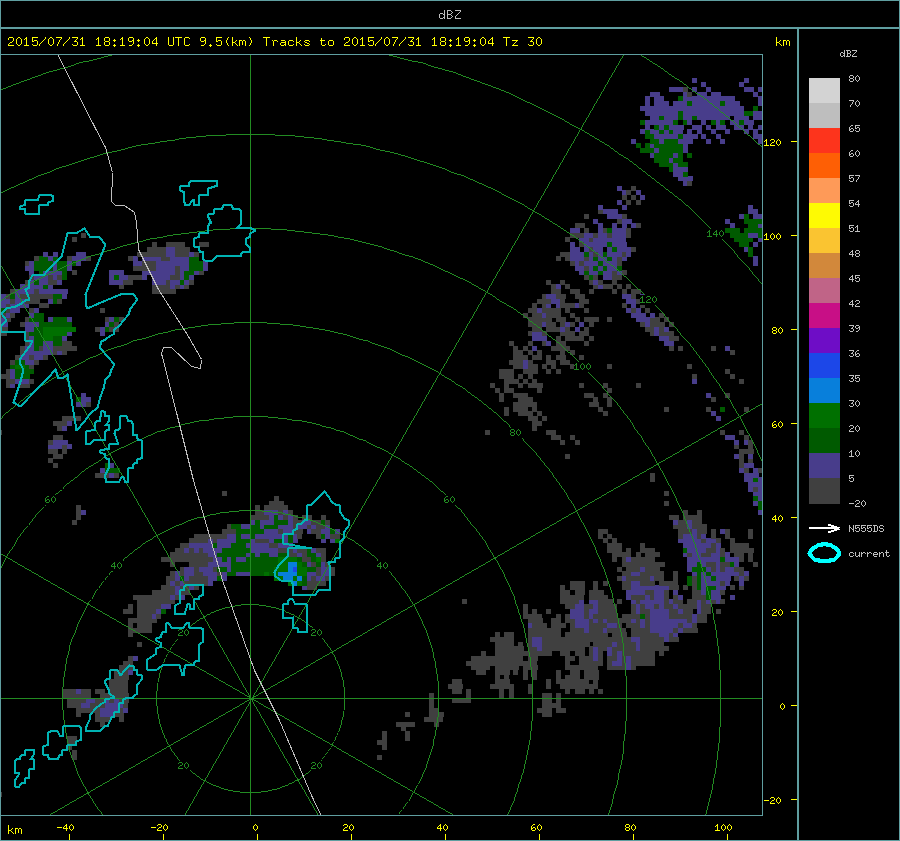
Task: Click the '140' range ring label
Action: point(714,233)
